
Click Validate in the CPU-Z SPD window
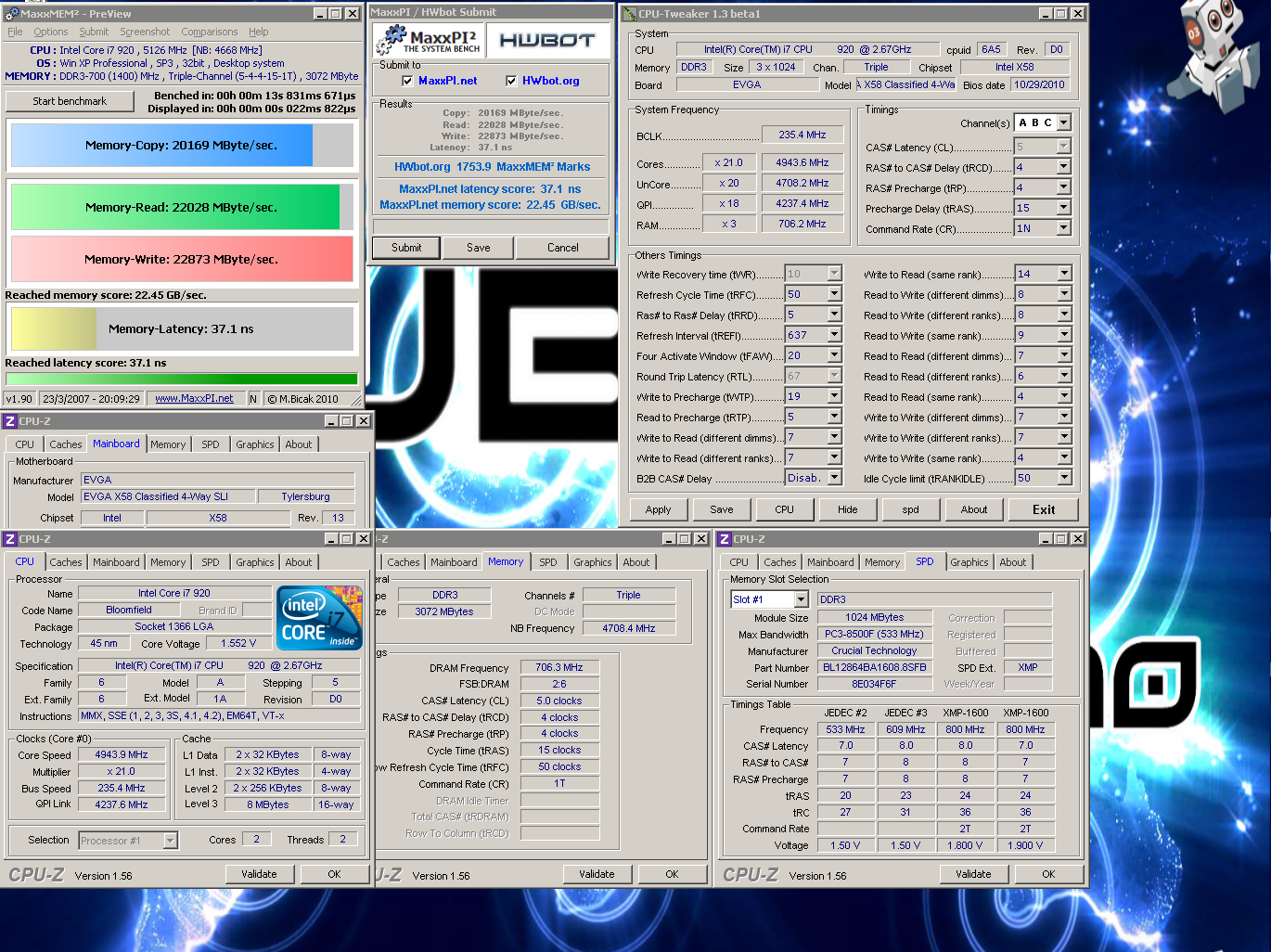coord(973,874)
